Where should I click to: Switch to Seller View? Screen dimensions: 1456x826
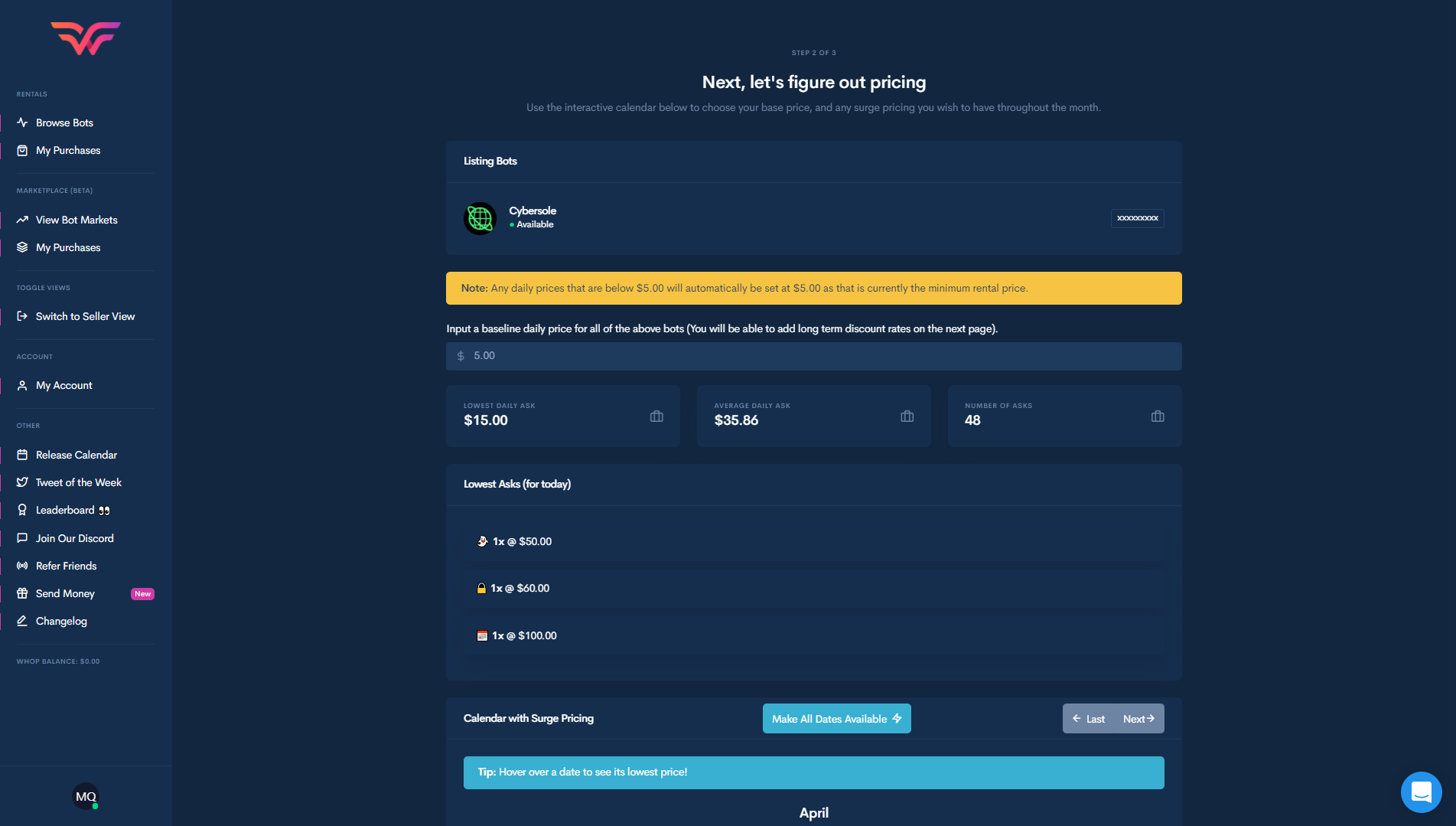coord(85,316)
